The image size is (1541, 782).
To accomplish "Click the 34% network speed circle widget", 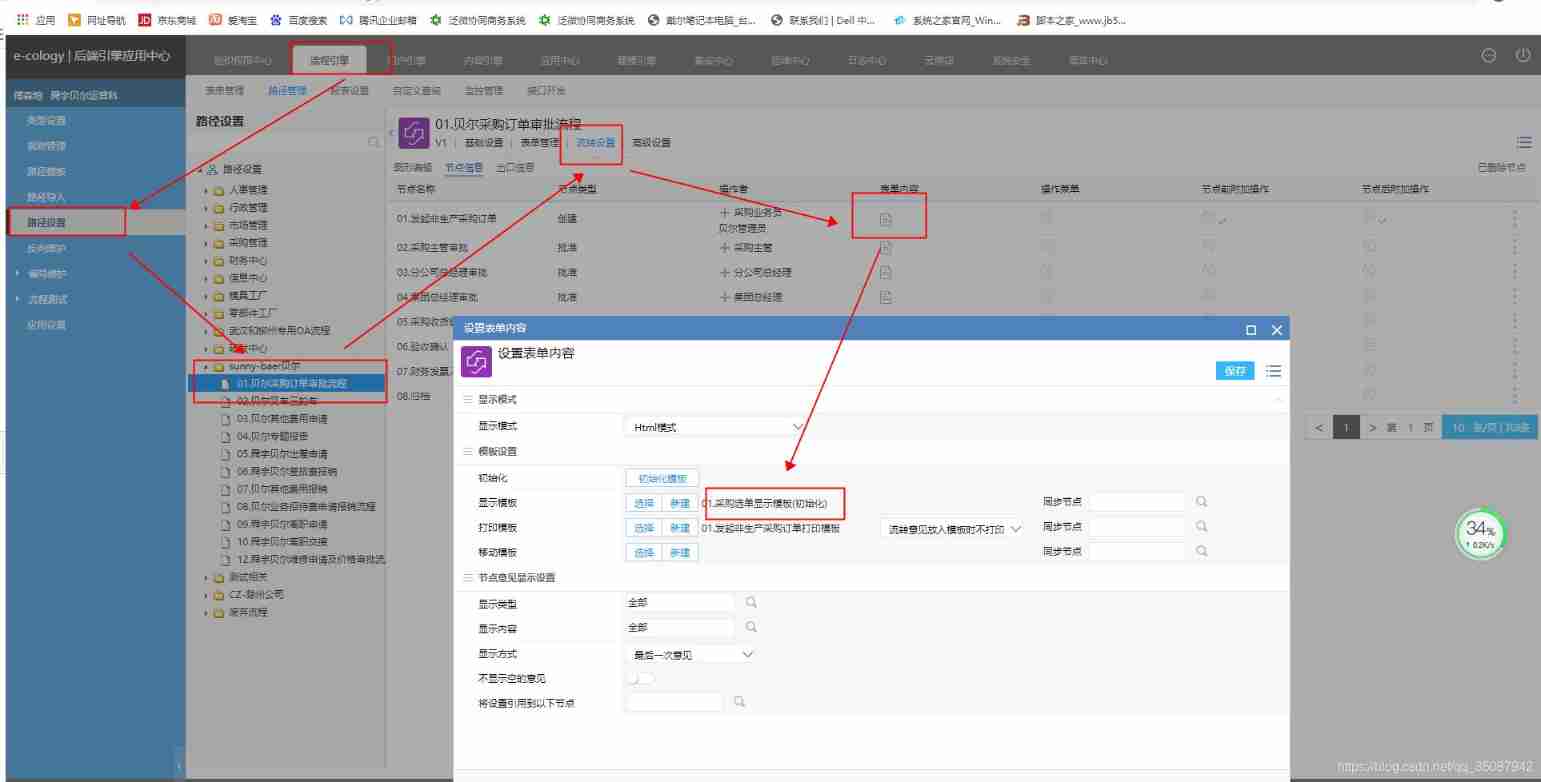I will (1478, 533).
